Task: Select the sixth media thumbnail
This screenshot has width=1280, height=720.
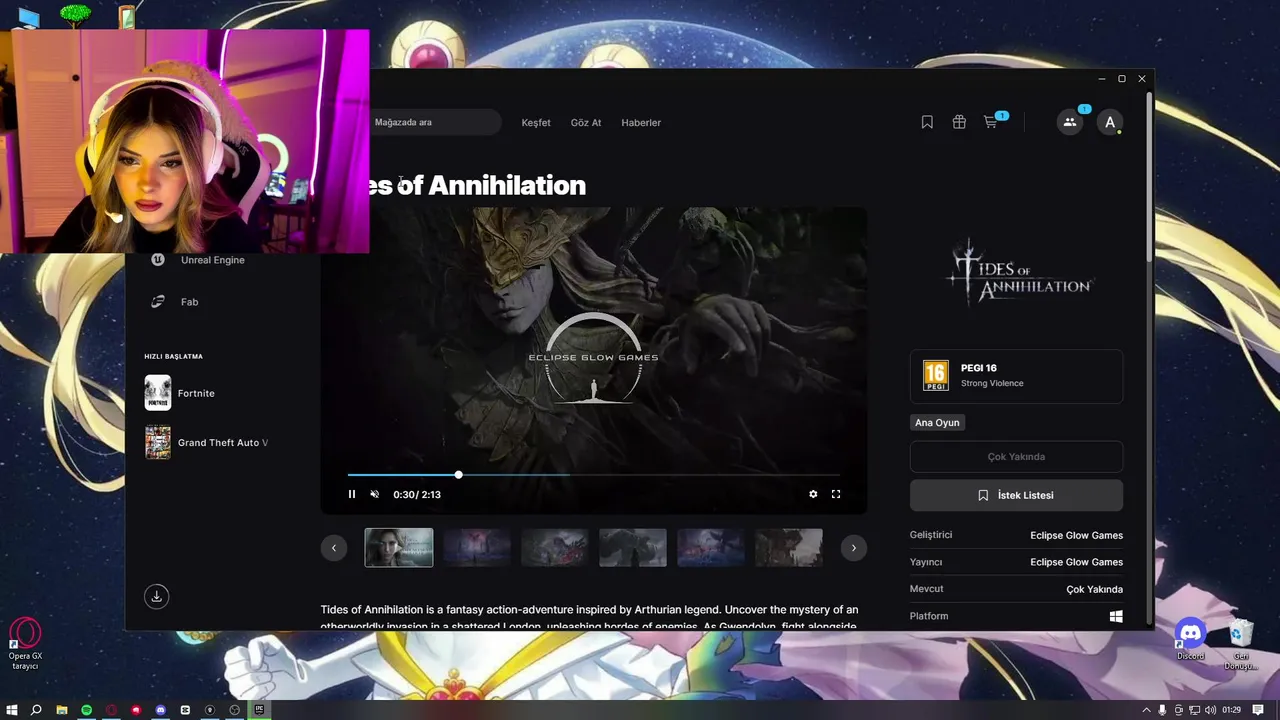Action: (x=789, y=548)
